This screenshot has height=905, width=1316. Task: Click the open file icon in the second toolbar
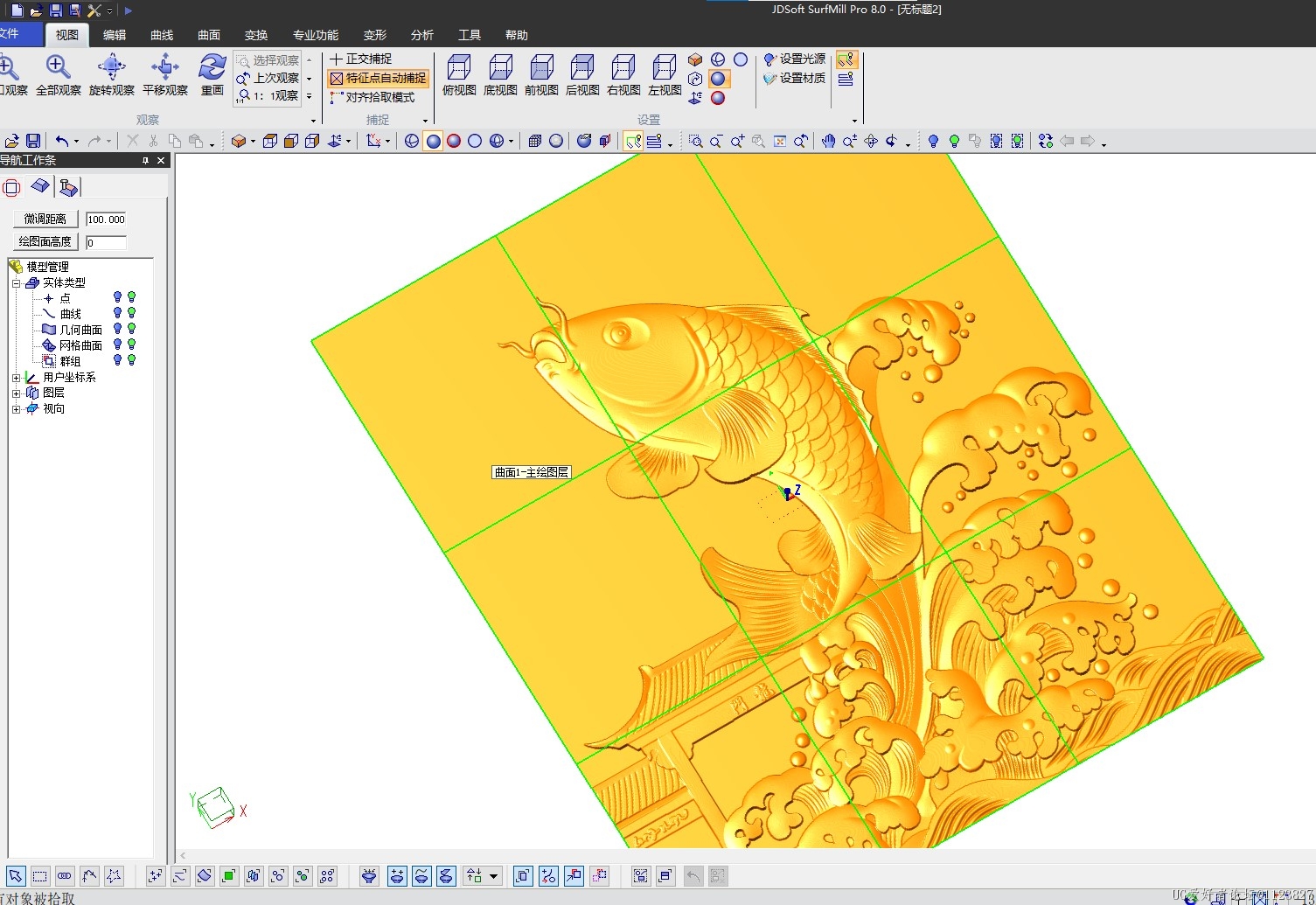(11, 141)
